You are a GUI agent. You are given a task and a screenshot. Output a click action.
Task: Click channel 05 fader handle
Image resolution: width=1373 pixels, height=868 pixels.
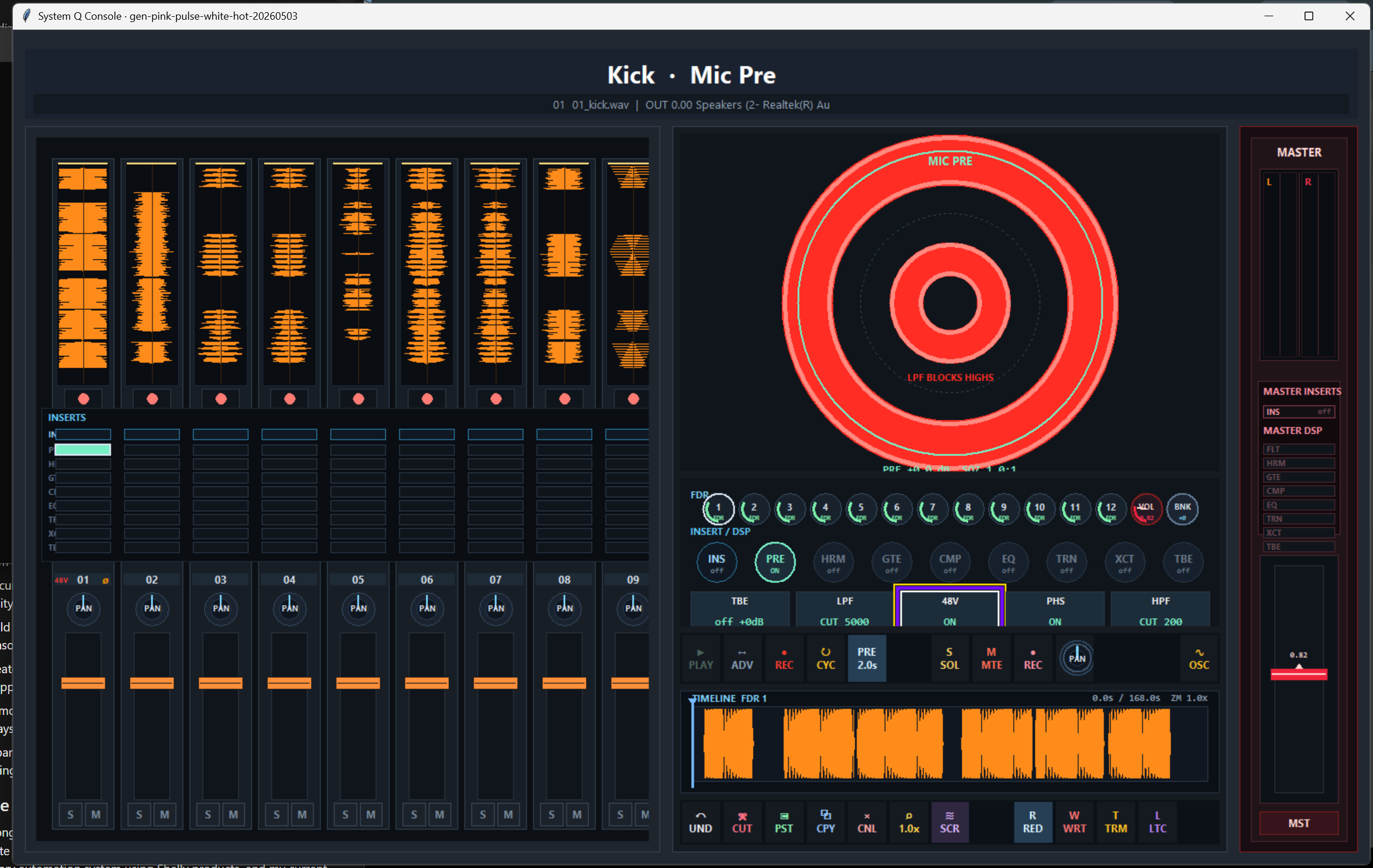[358, 683]
